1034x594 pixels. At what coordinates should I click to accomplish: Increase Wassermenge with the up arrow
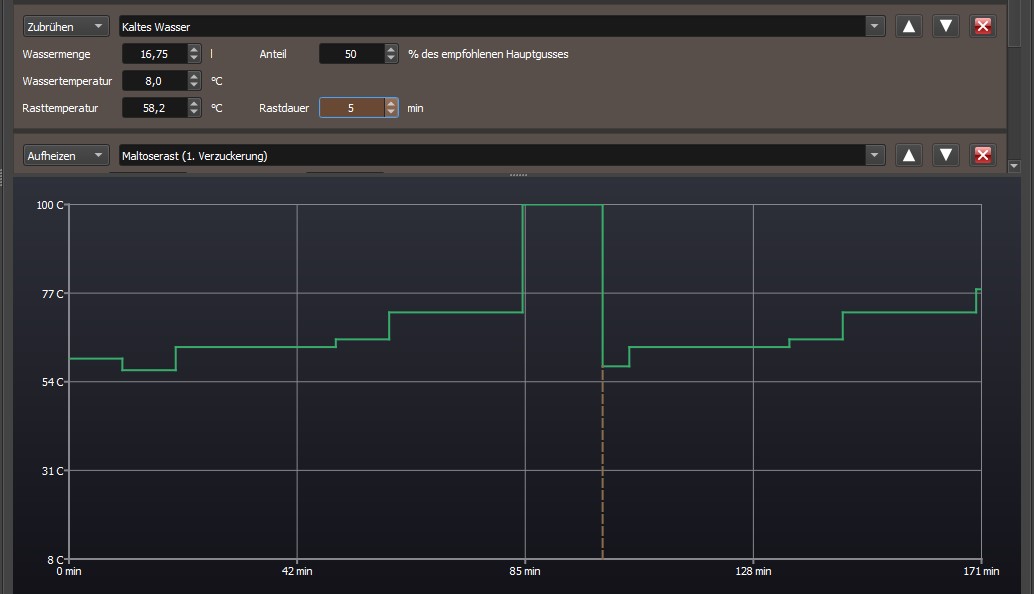[x=194, y=50]
